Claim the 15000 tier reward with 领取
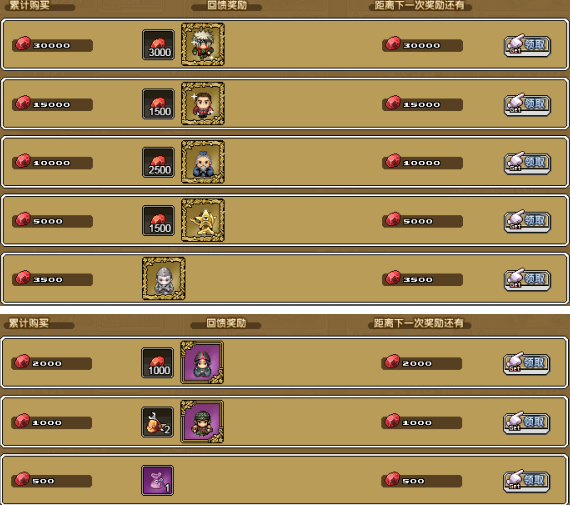The width and height of the screenshot is (570, 505). click(527, 104)
